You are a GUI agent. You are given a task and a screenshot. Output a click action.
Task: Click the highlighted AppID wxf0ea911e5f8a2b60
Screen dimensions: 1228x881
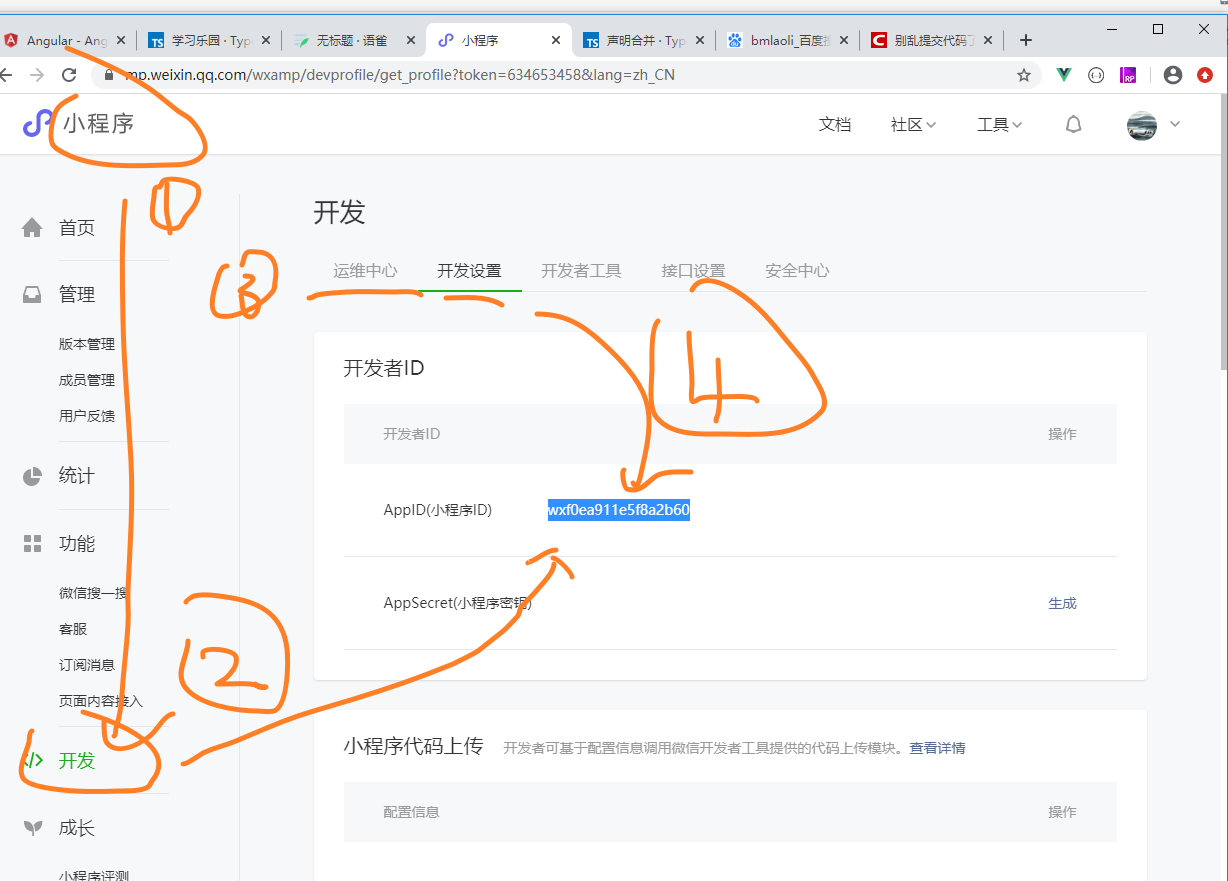618,510
